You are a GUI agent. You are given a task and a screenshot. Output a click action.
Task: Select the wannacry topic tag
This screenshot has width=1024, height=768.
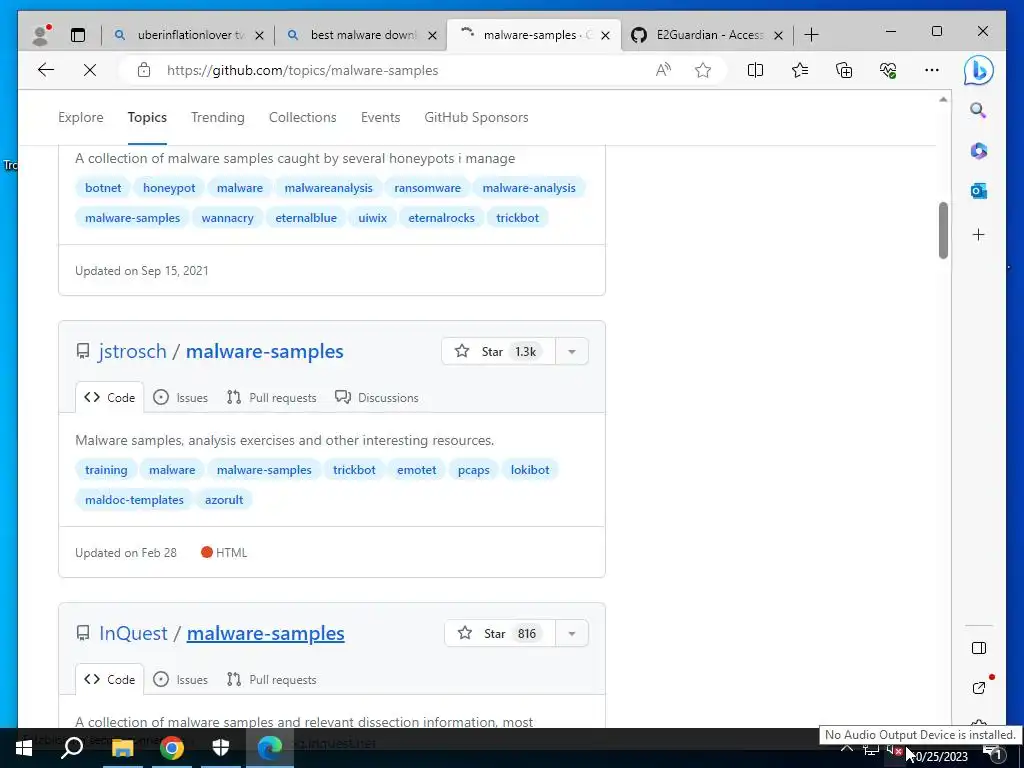point(227,218)
